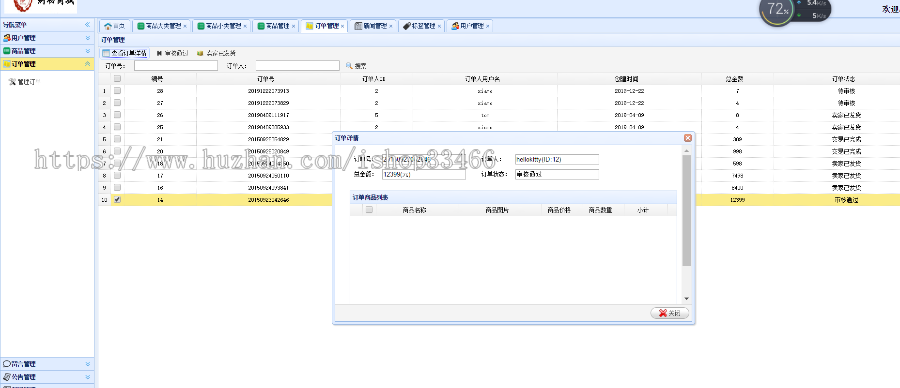
Task: Expand the 商品管理 sidebar section chevron
Action: click(x=87, y=51)
